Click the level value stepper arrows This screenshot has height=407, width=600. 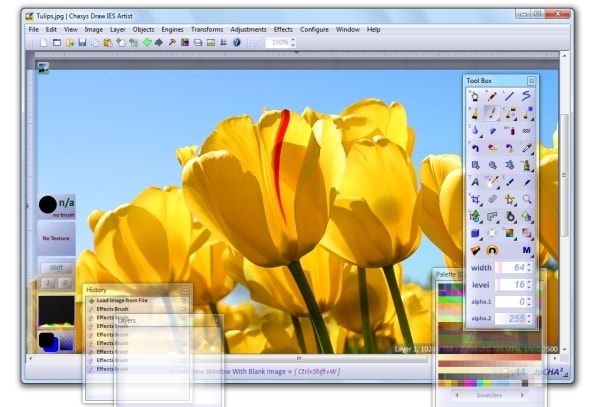(529, 285)
